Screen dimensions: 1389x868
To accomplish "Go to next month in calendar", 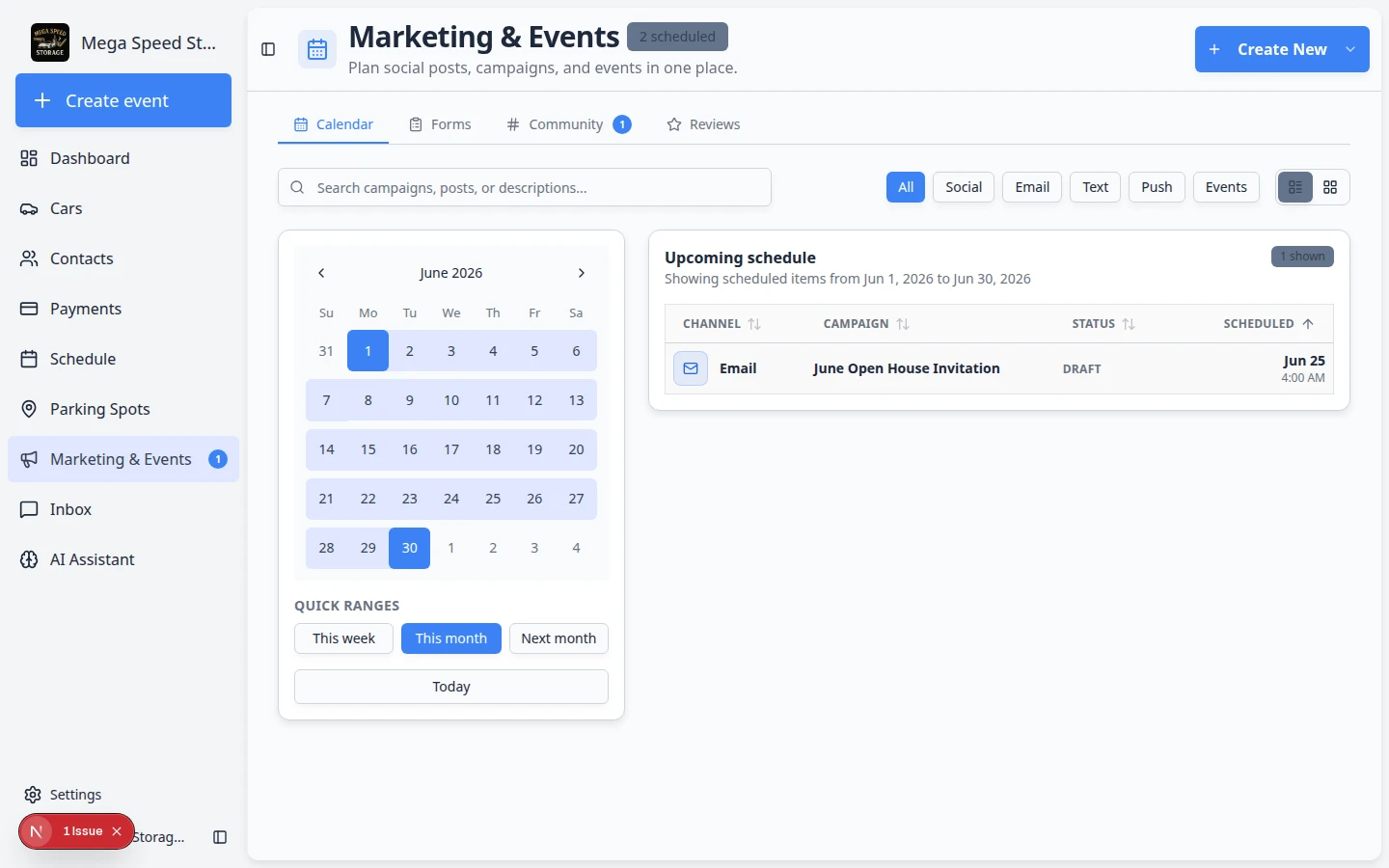I will [582, 273].
